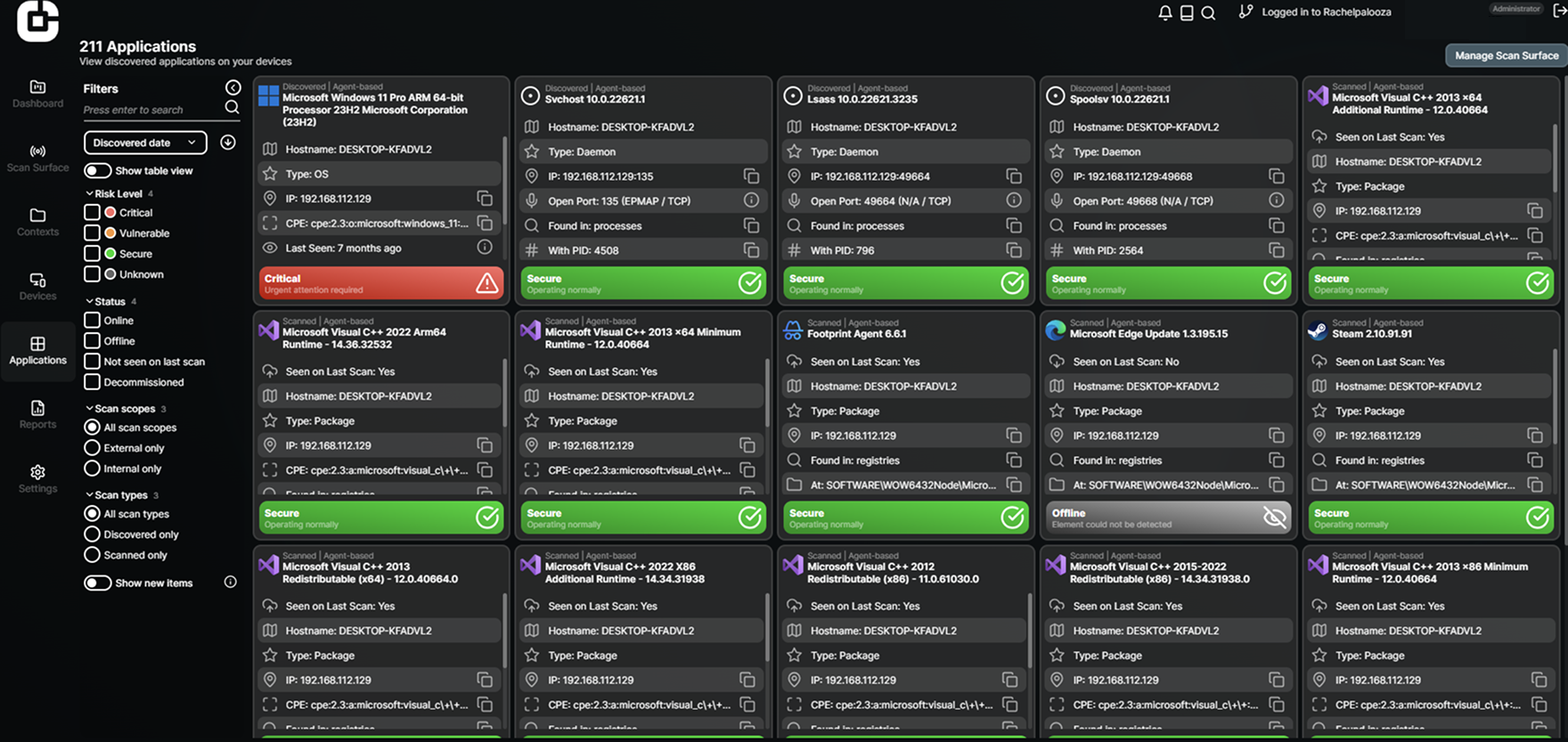Viewport: 1568px width, 742px height.
Task: Collapse the Scan scopes filter section
Action: [x=90, y=409]
